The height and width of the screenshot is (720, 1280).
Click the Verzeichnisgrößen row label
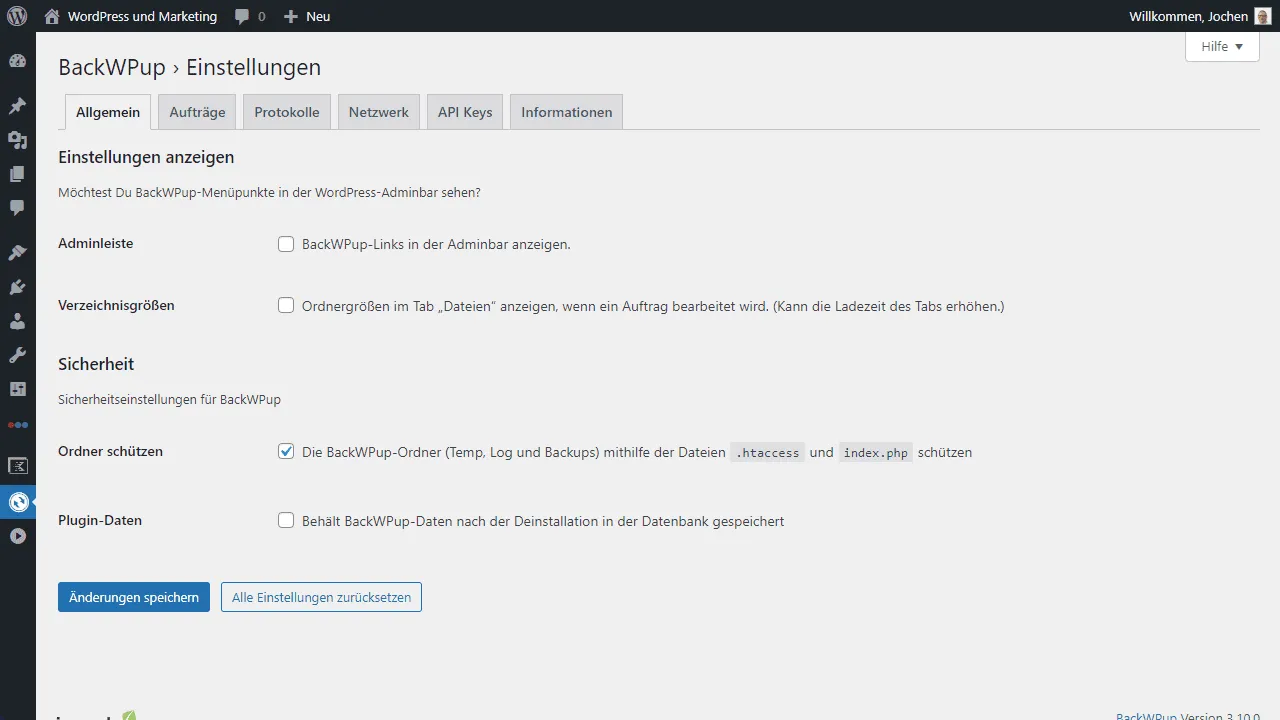pyautogui.click(x=116, y=305)
